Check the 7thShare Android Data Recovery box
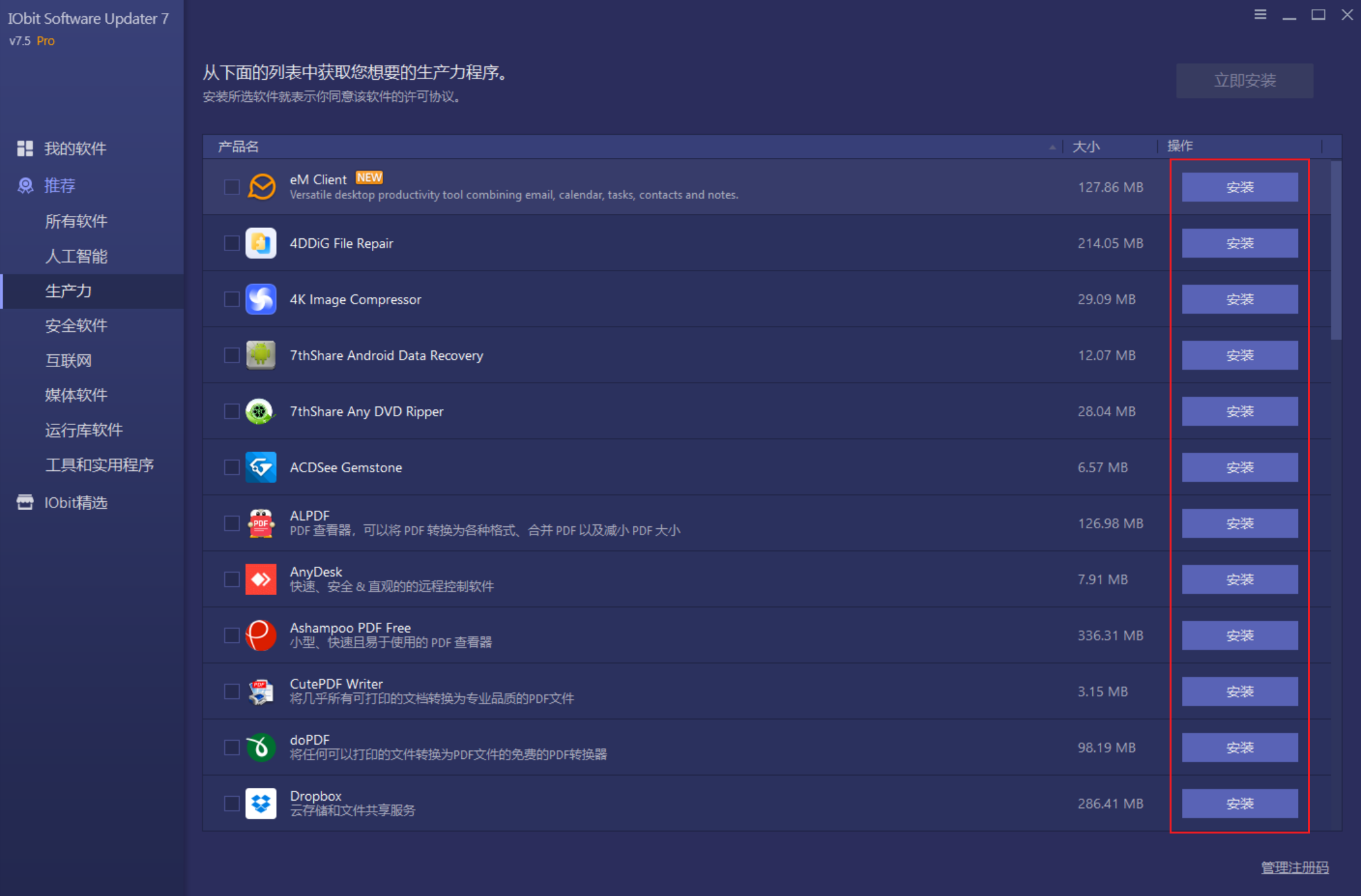 point(231,355)
